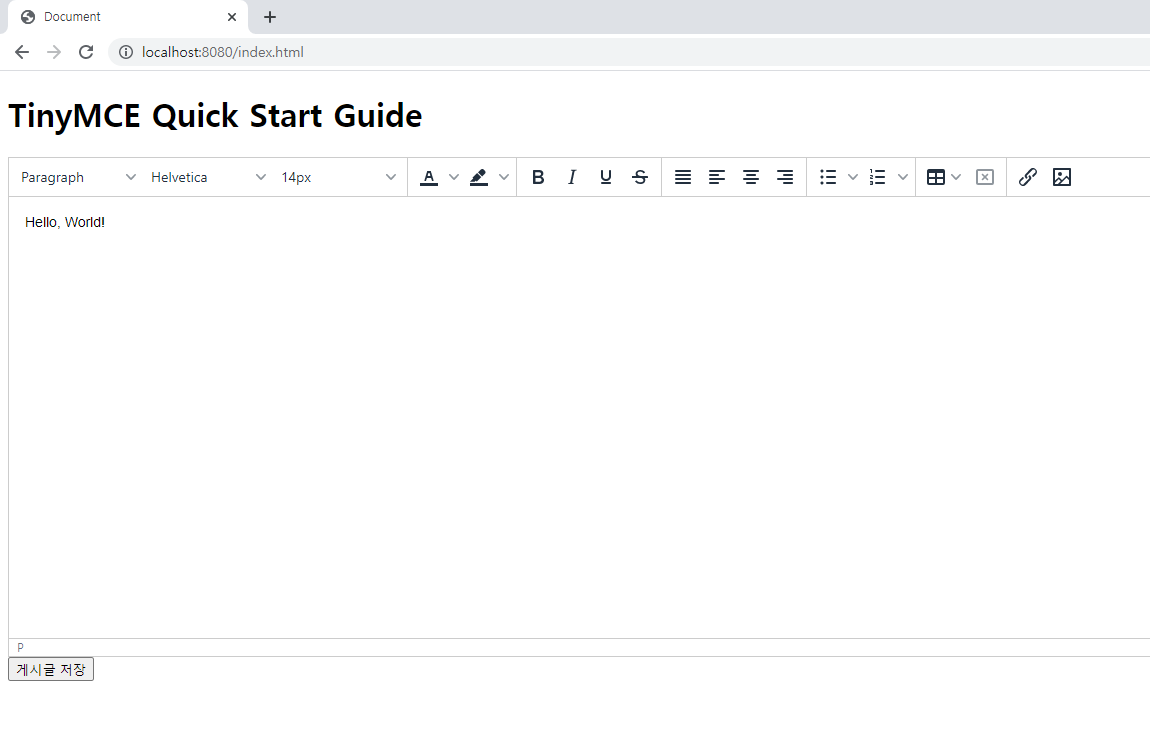Insert a numbered list
The image size is (1150, 734).
[x=878, y=177]
